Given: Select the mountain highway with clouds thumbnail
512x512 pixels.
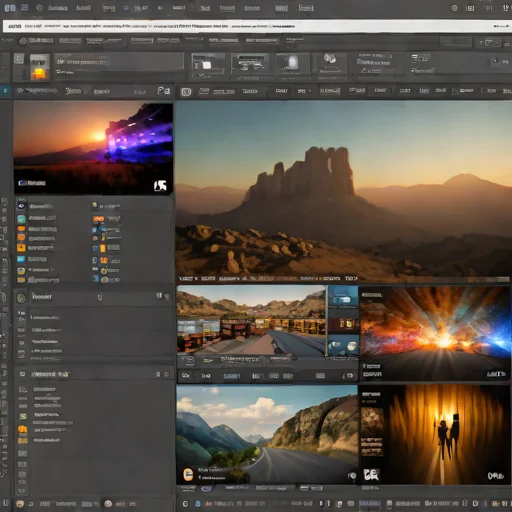Looking at the screenshot, I should pyautogui.click(x=267, y=435).
